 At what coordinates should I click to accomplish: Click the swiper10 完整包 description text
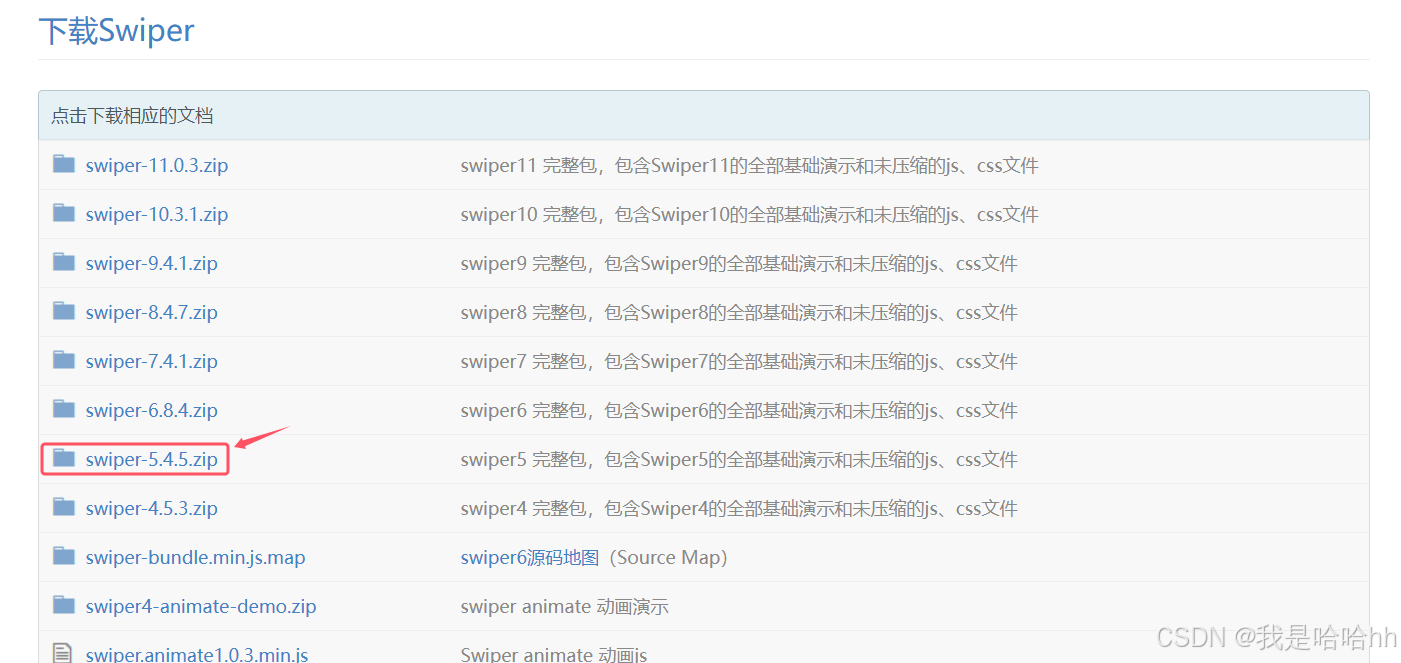749,215
